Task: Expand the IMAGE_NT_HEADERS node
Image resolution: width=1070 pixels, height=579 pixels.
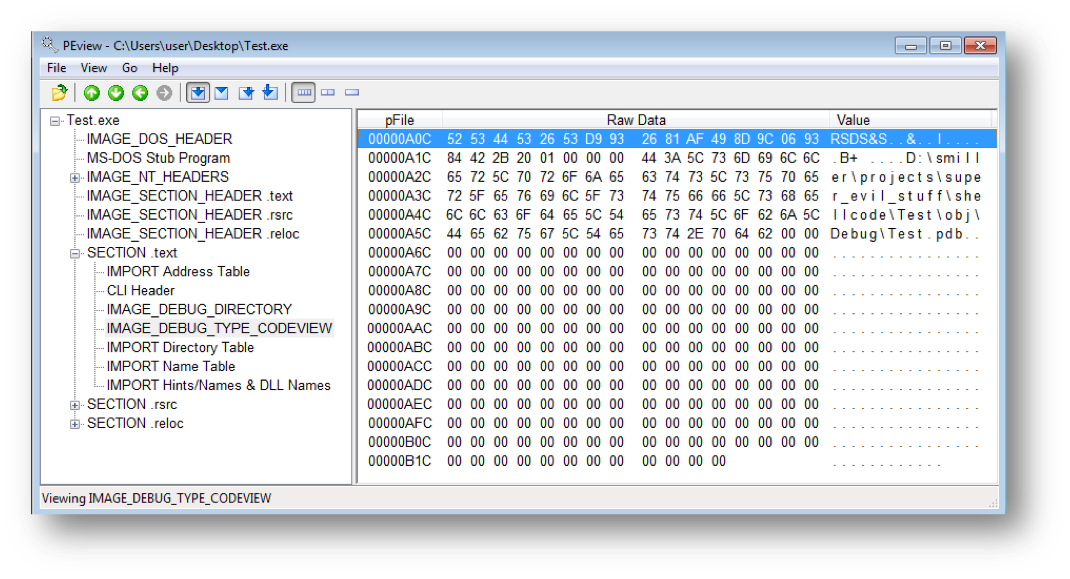Action: (74, 178)
